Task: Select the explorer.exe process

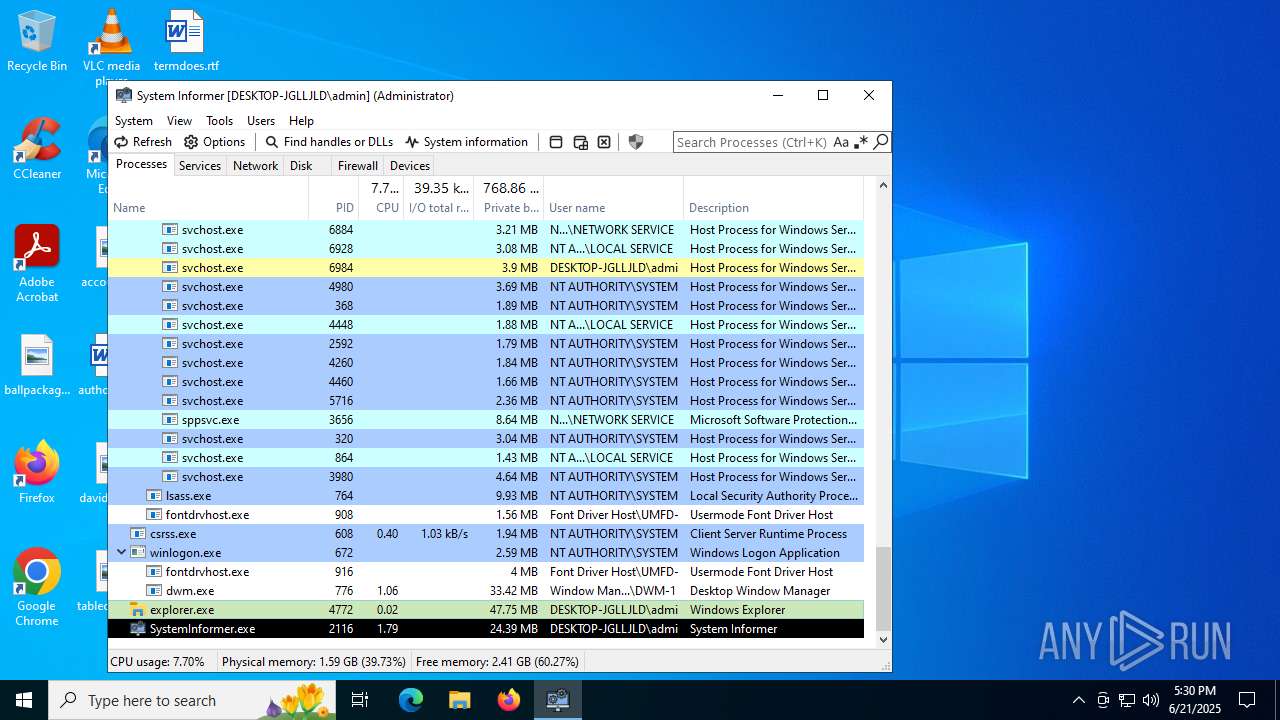Action: [486, 610]
